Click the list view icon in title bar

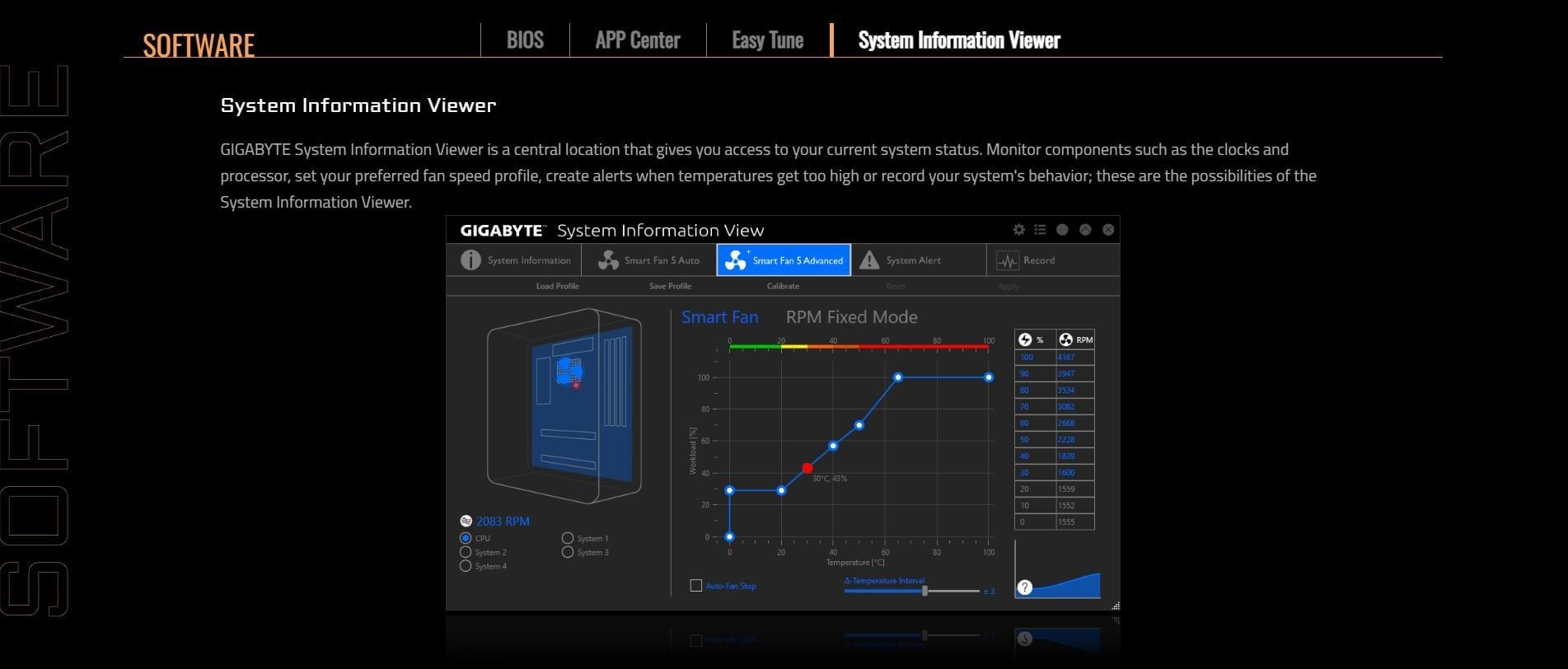pos(1040,230)
